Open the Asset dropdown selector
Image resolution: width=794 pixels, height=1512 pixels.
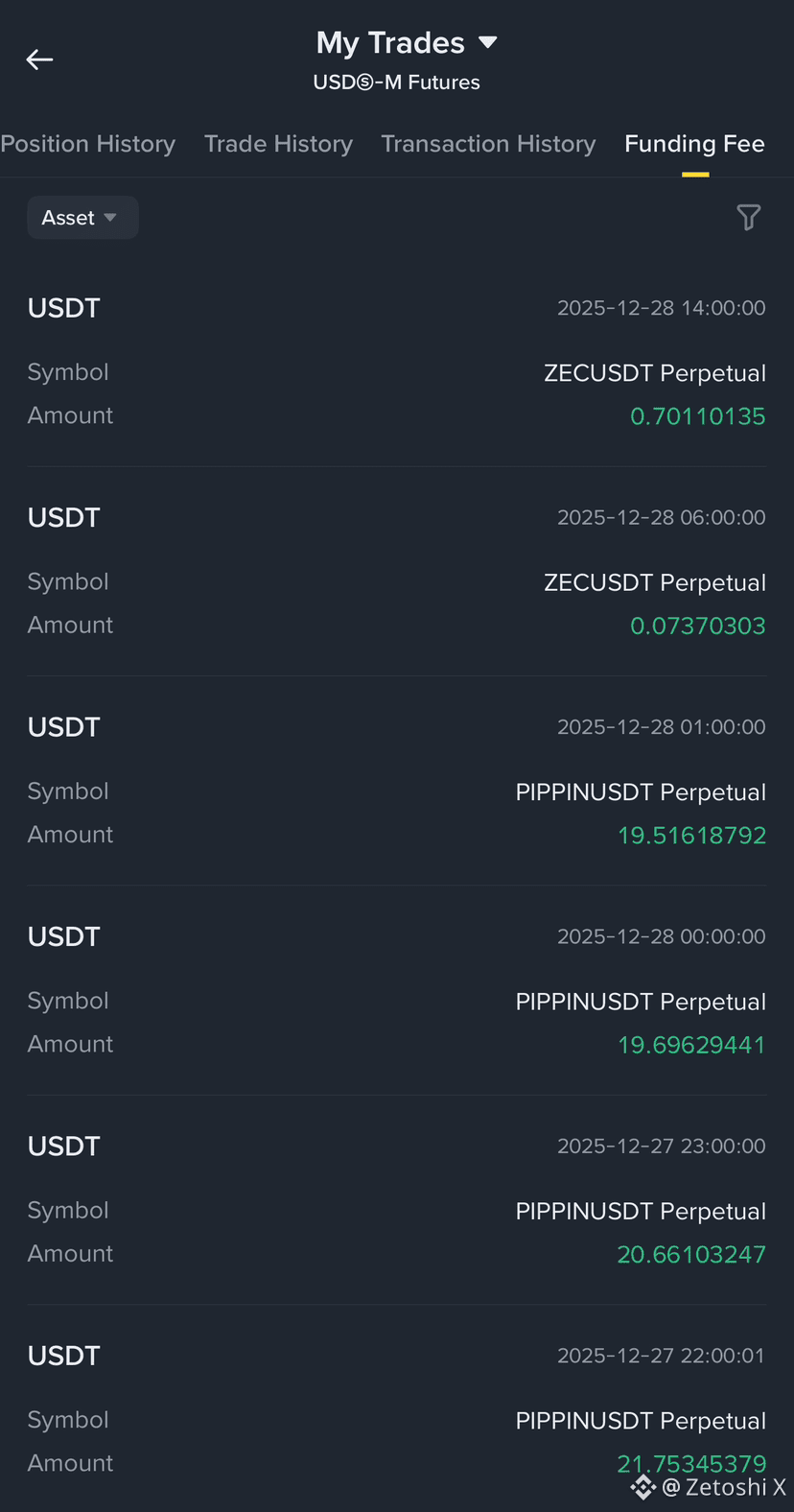coord(82,218)
